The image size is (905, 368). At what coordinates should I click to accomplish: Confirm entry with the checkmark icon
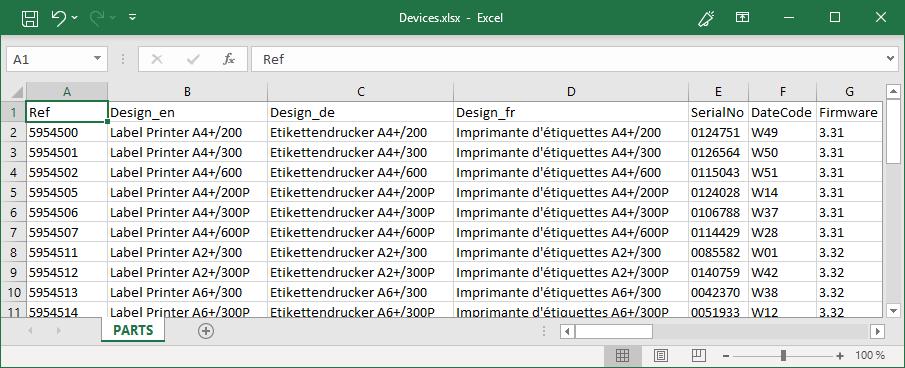click(x=193, y=59)
